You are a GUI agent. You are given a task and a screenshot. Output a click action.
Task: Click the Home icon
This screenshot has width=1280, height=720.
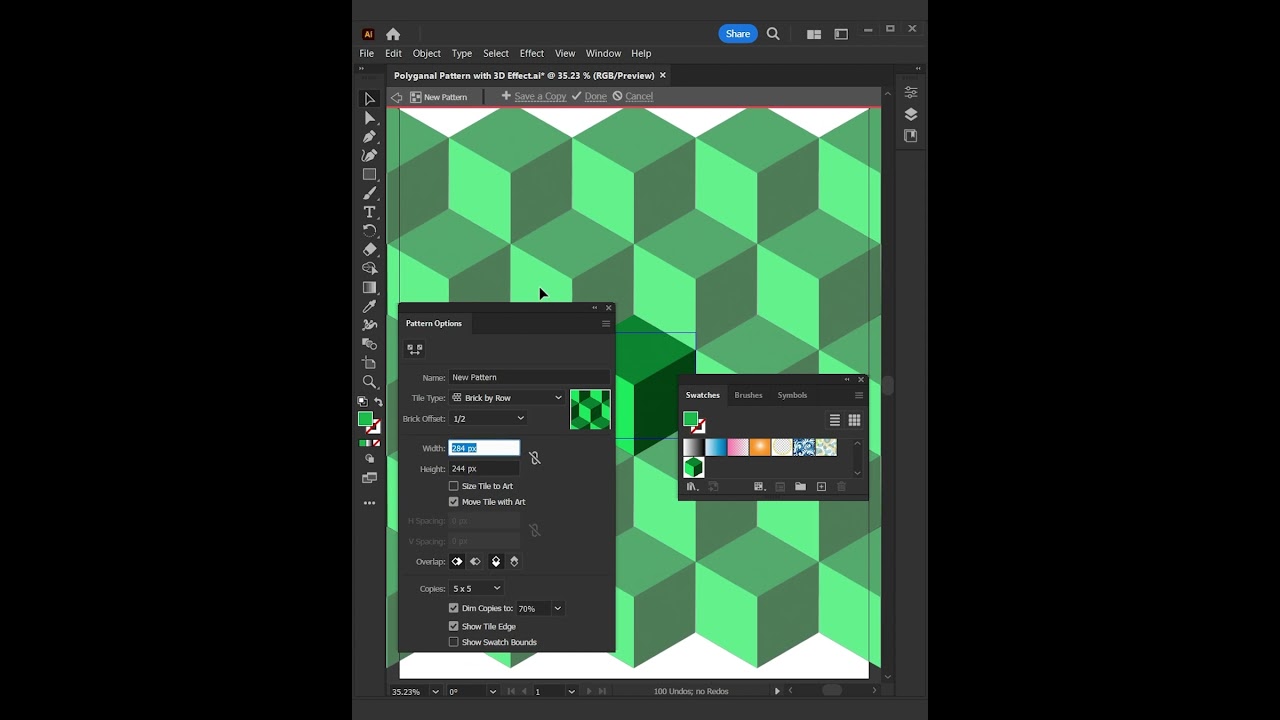[x=393, y=34]
